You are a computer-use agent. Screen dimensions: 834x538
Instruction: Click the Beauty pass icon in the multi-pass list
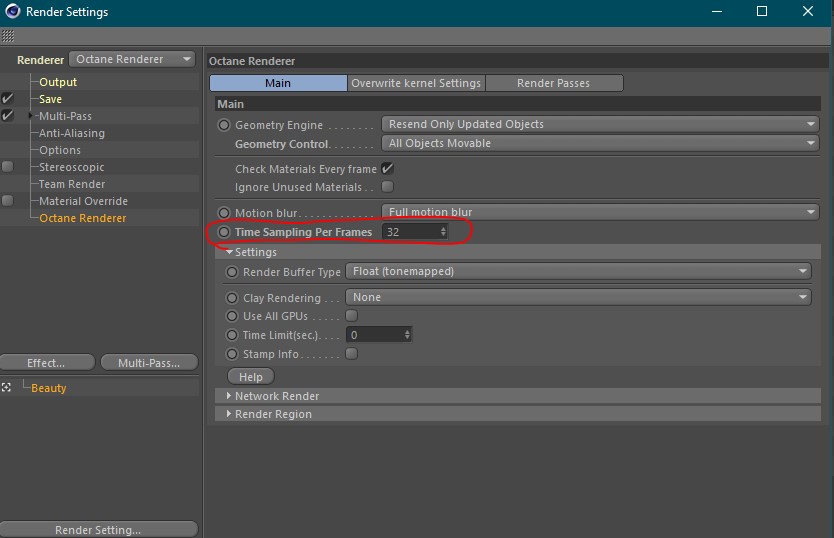[6, 387]
